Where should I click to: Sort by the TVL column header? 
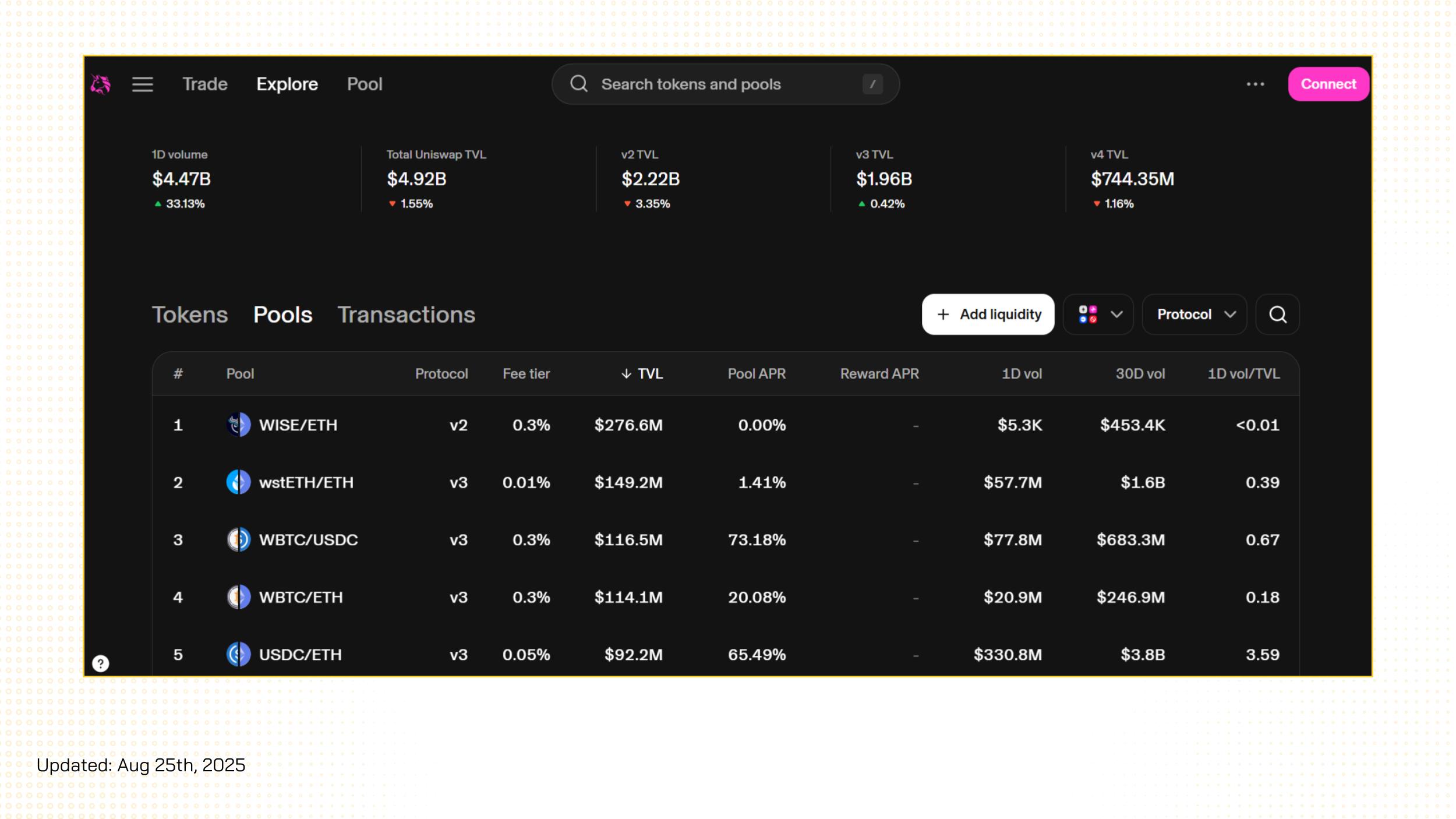coord(642,374)
